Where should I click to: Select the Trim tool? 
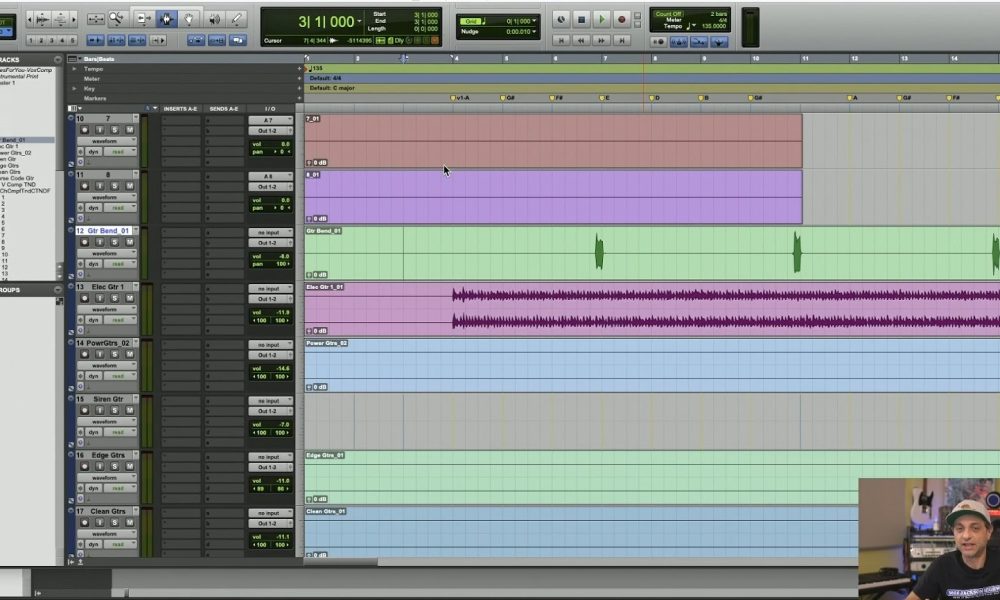coord(142,17)
